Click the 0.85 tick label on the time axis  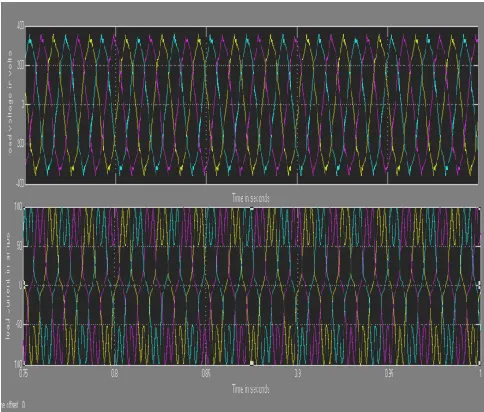206,373
